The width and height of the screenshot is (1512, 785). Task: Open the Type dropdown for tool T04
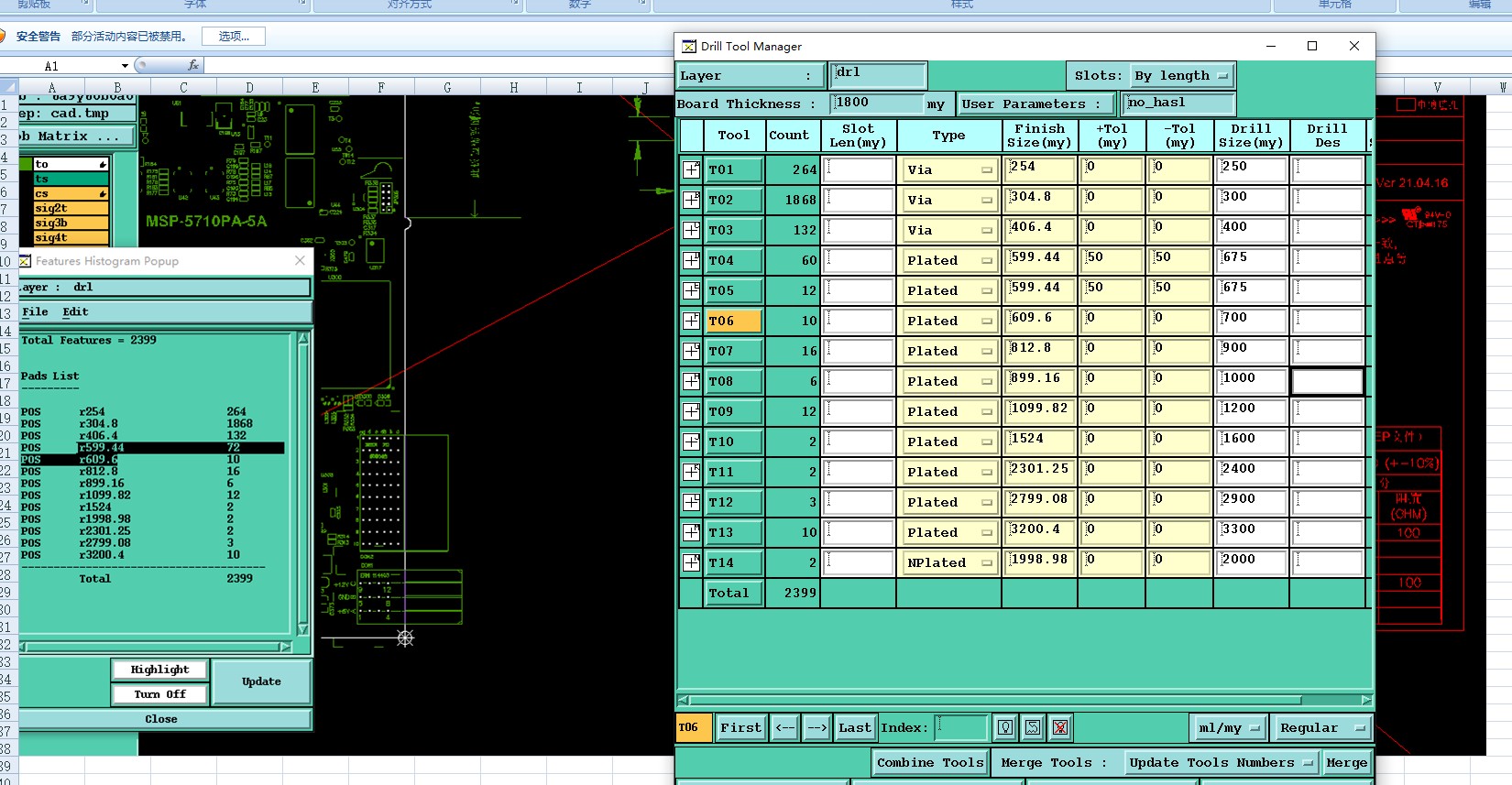click(949, 260)
